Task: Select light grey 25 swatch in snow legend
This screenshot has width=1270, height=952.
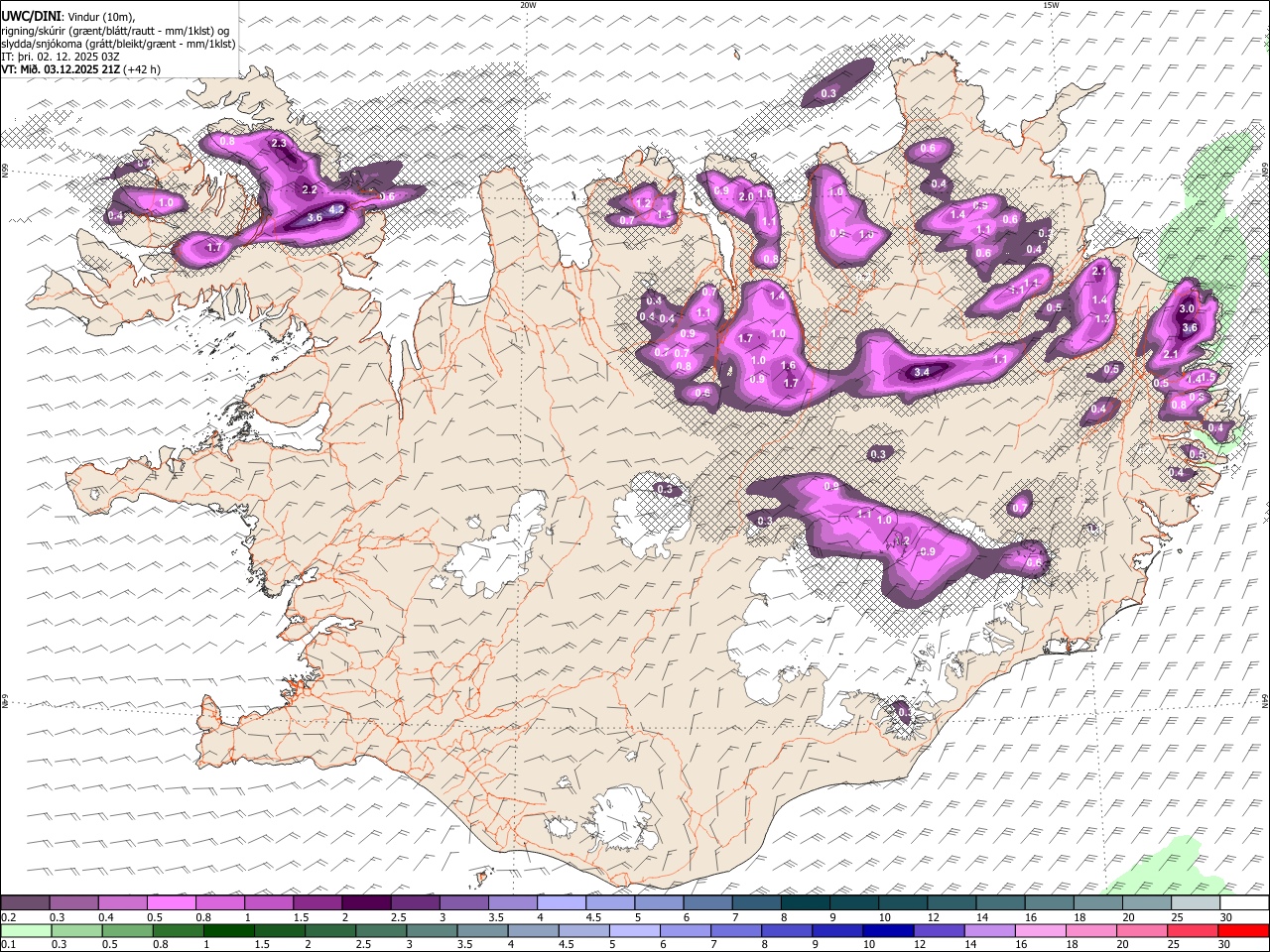Action: point(1194,903)
